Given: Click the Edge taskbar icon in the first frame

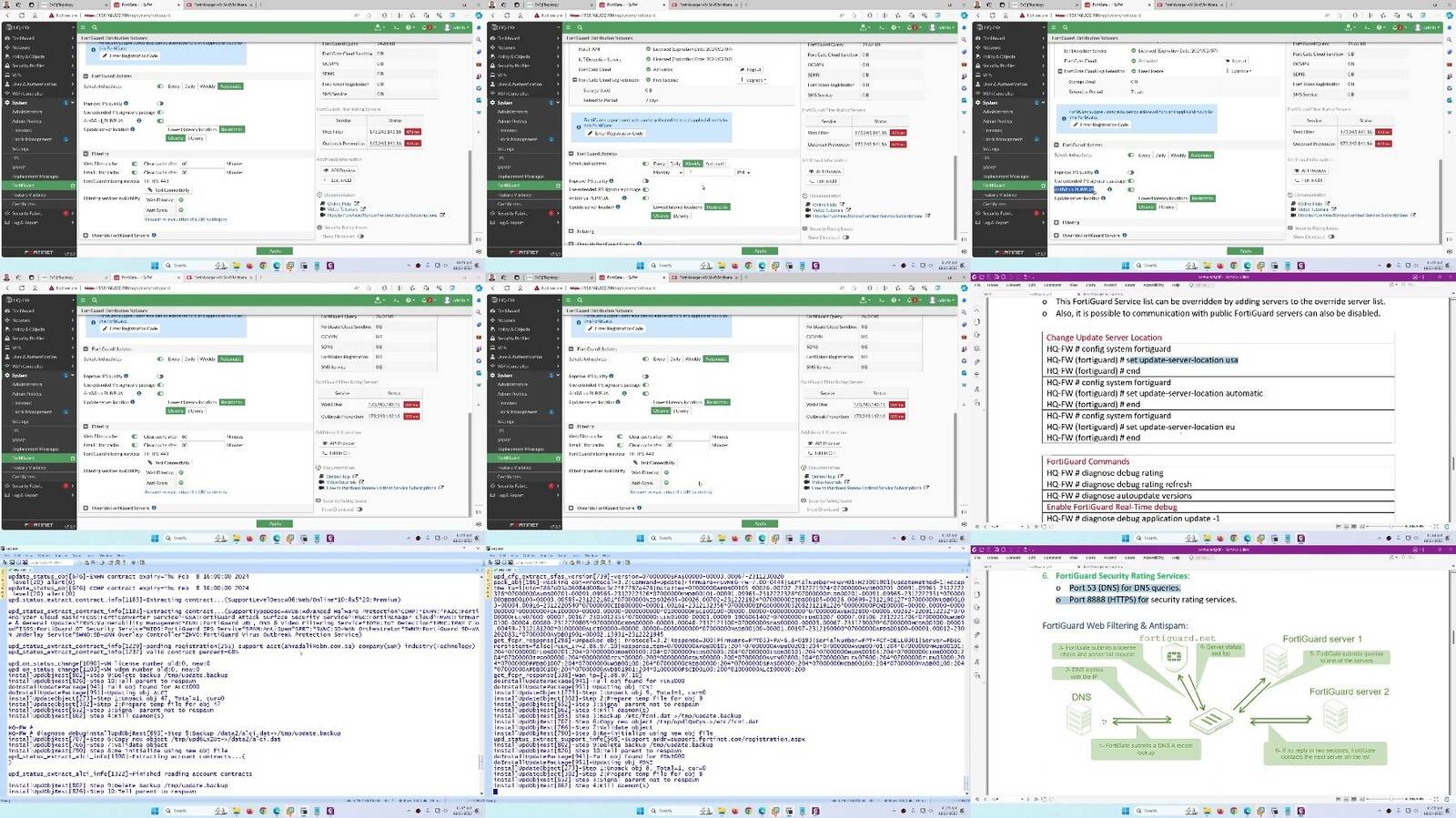Looking at the screenshot, I should [x=277, y=266].
